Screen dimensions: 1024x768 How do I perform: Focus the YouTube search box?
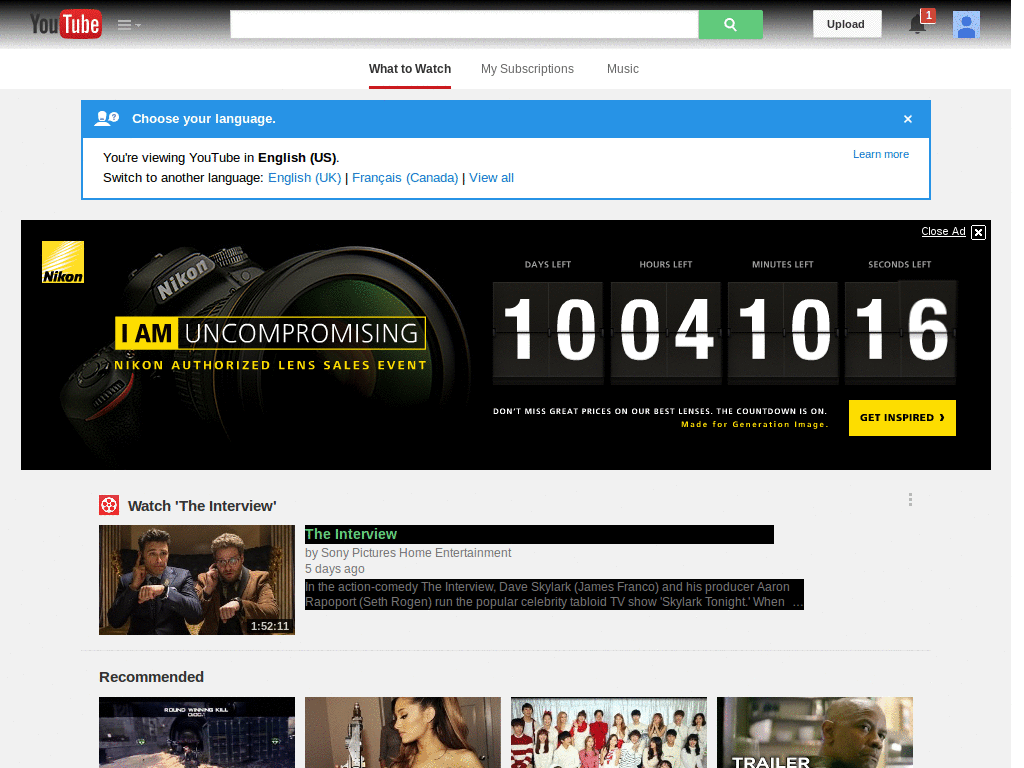[x=464, y=24]
